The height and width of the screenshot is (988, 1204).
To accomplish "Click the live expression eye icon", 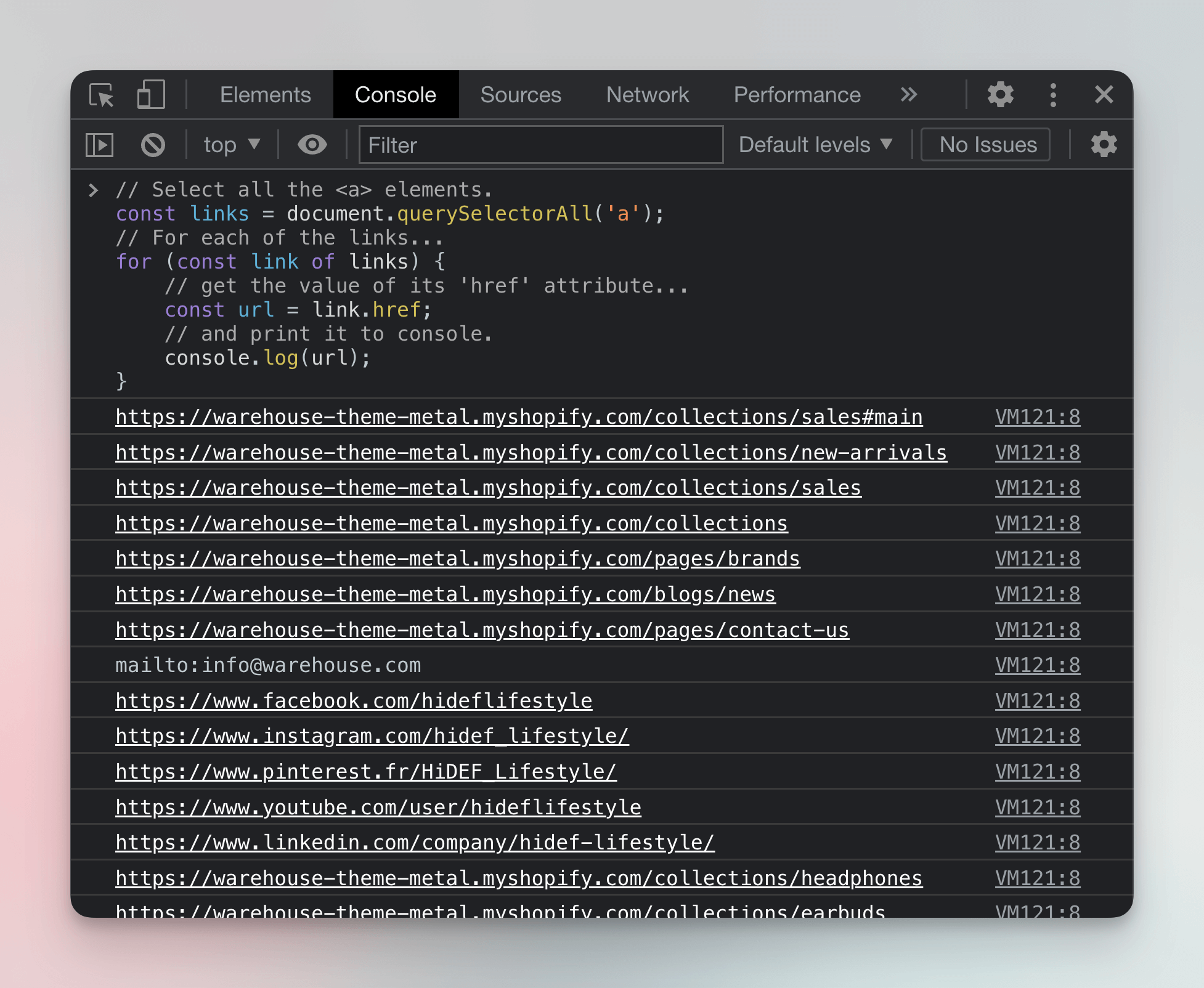I will pos(312,145).
